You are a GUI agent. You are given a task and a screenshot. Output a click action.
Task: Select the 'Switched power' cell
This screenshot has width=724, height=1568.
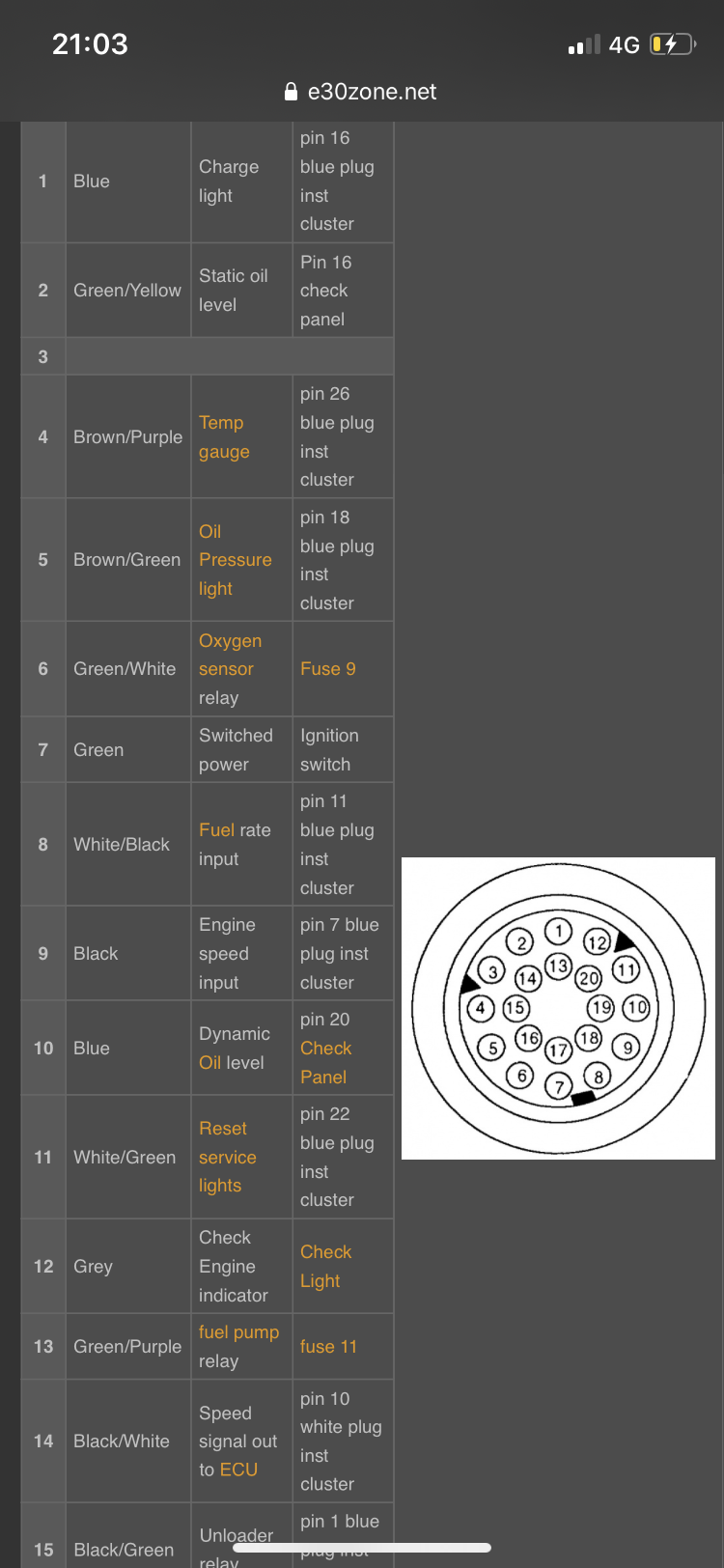(241, 750)
